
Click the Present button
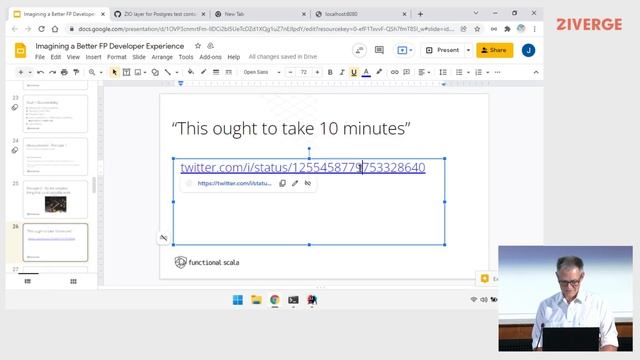442,50
